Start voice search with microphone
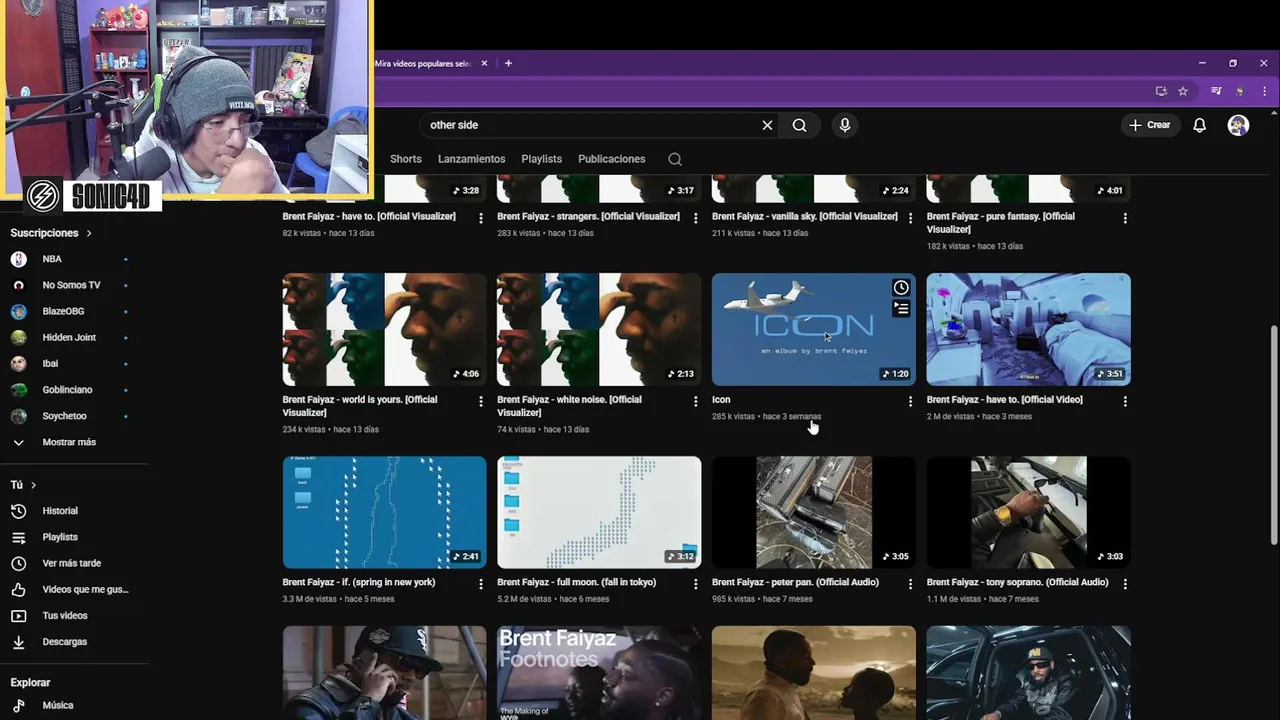This screenshot has width=1280, height=720. [x=845, y=125]
